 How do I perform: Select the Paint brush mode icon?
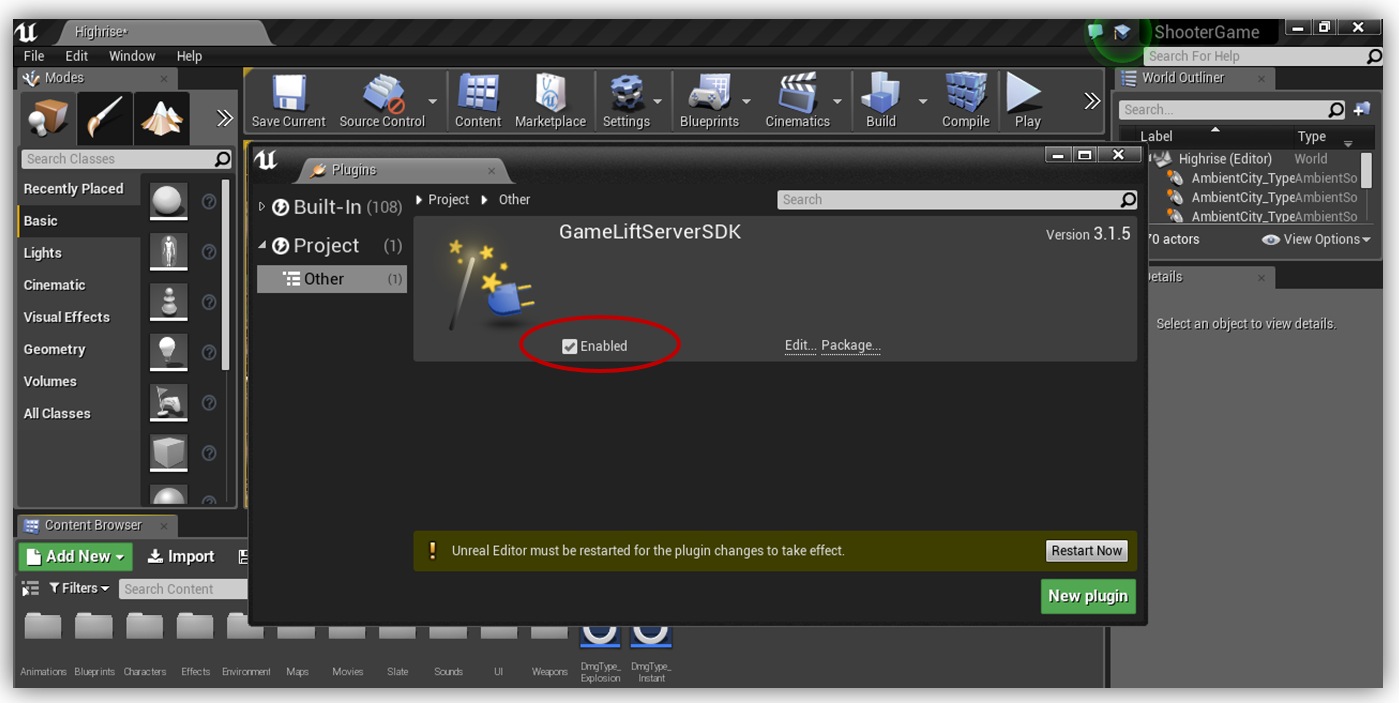point(104,119)
